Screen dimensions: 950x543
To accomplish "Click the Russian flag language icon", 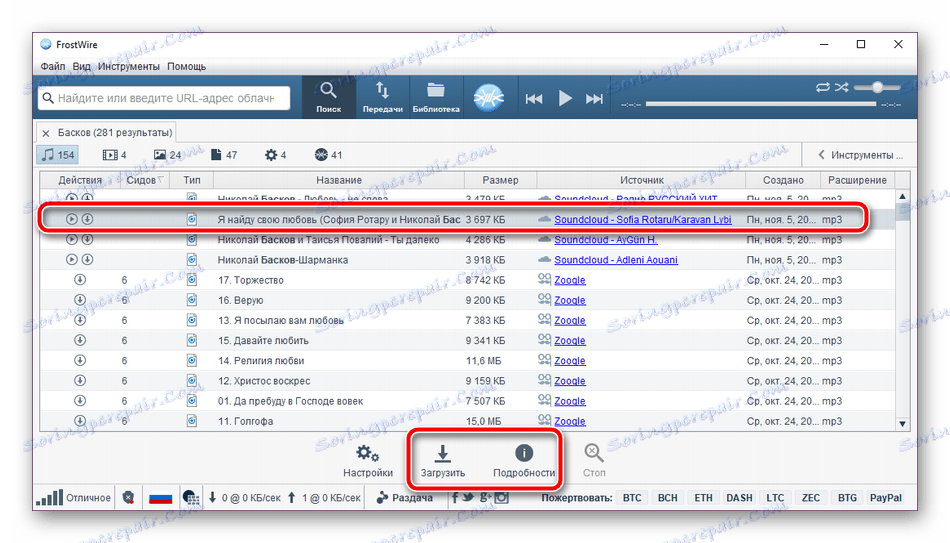I will click(161, 498).
